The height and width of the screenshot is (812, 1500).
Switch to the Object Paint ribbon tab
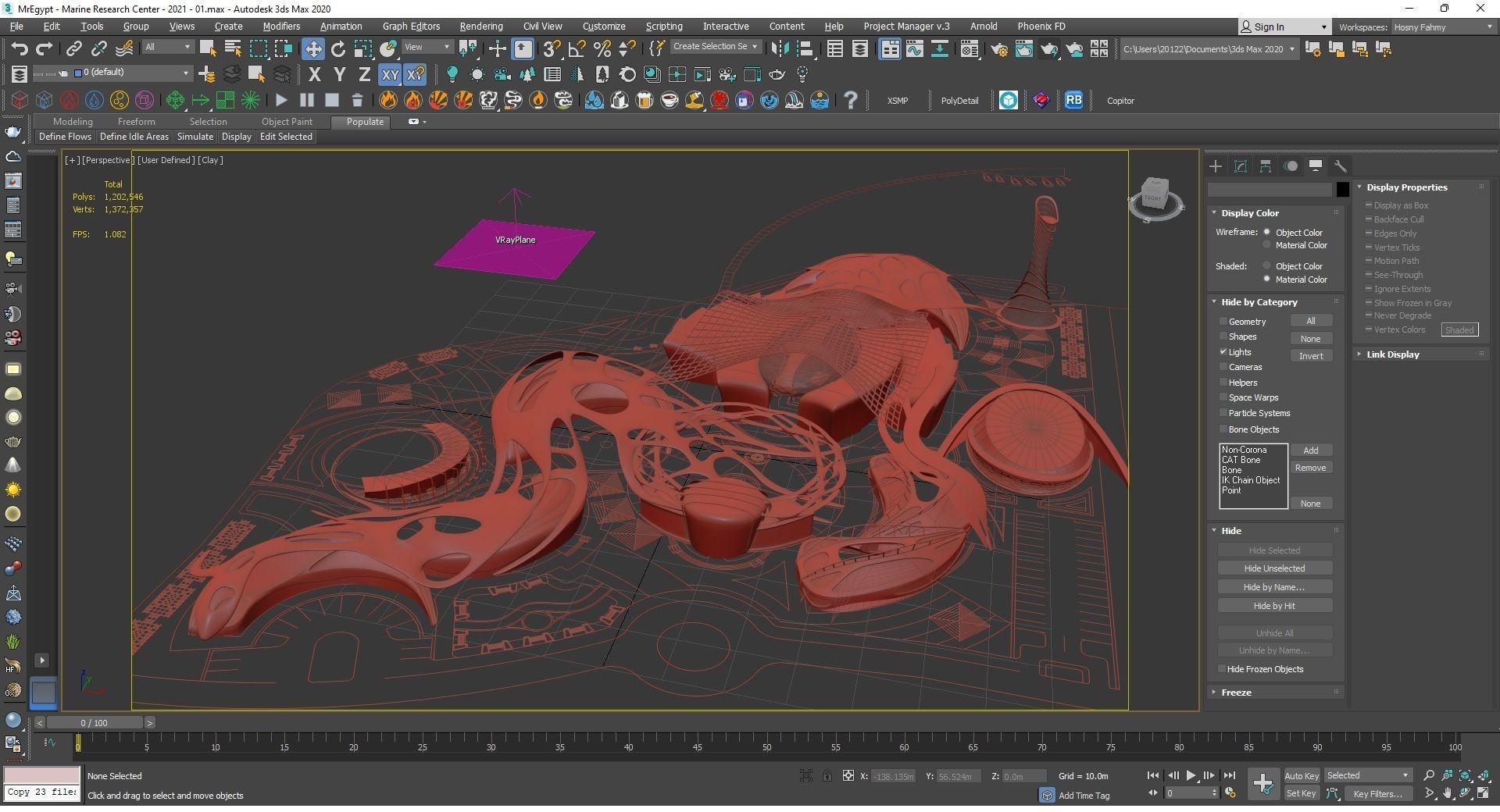(x=287, y=121)
